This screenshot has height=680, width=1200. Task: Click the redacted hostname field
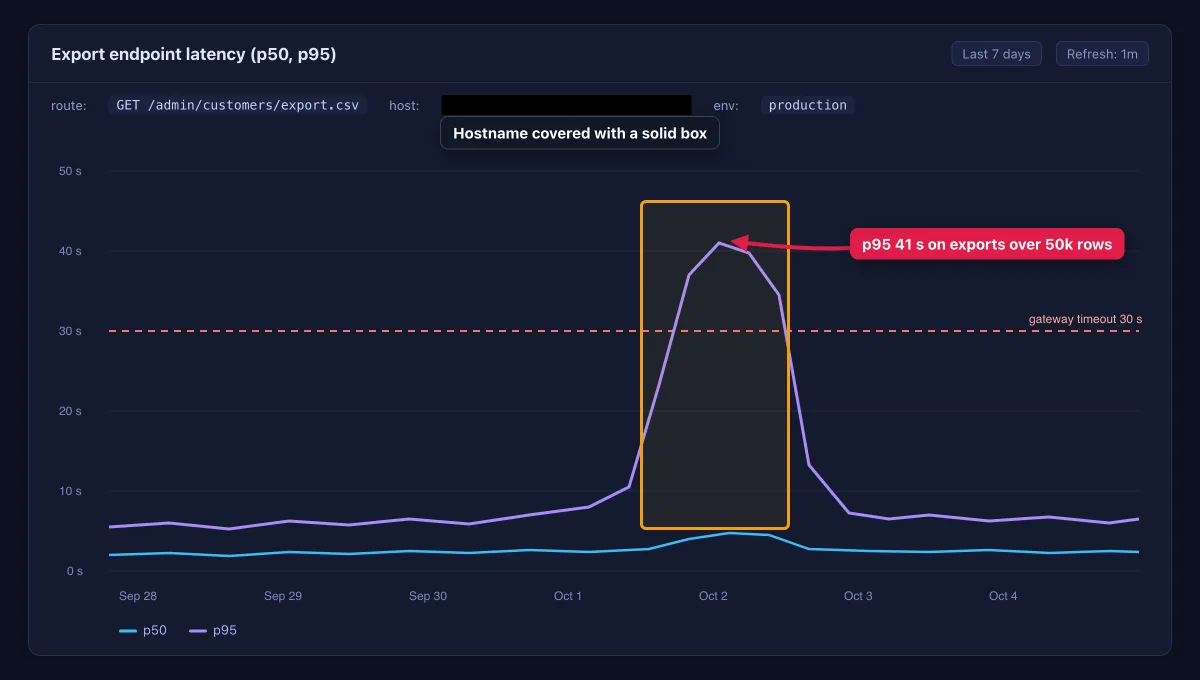click(x=566, y=105)
